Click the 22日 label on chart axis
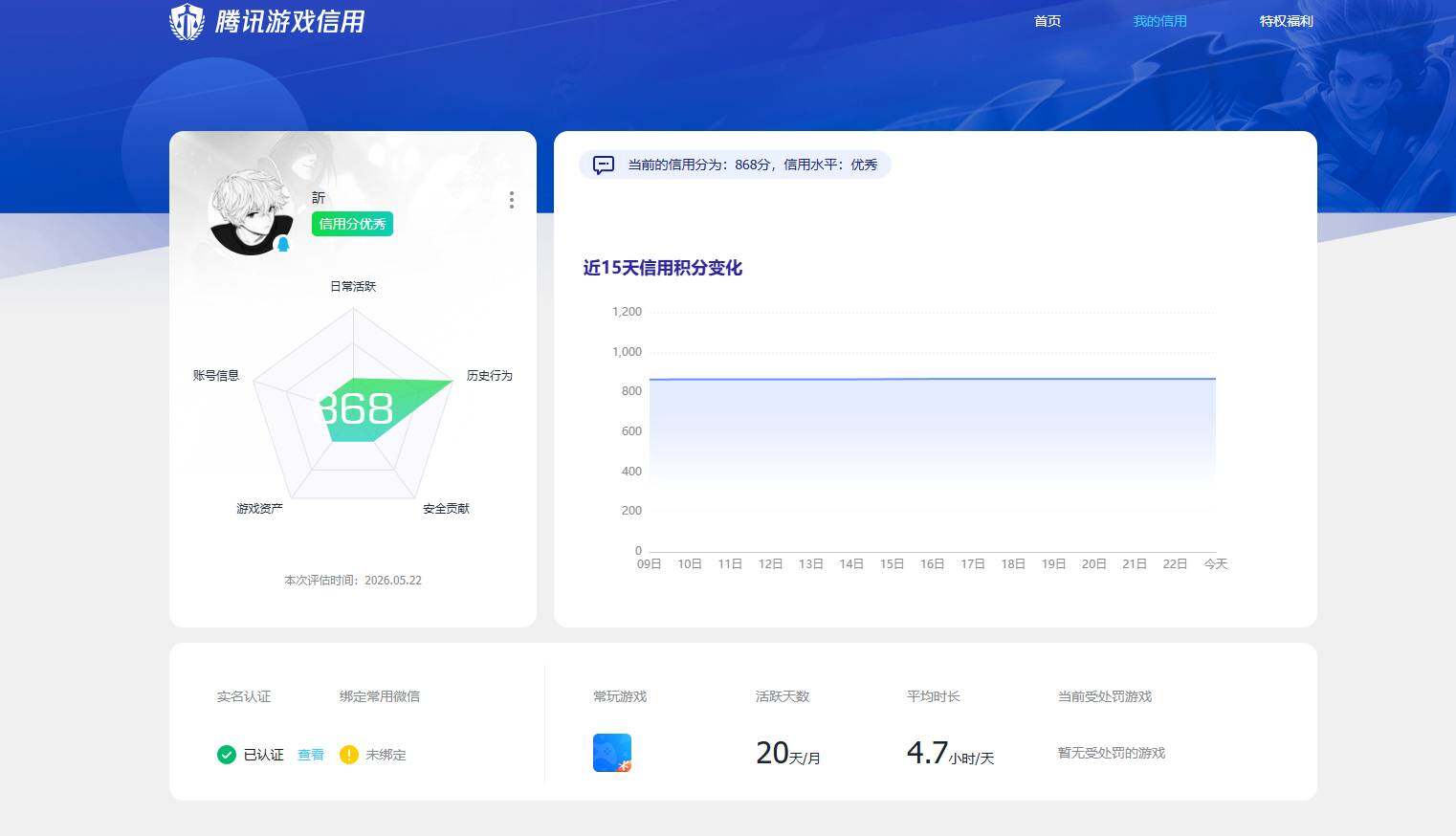The height and width of the screenshot is (836, 1456). coord(1175,564)
